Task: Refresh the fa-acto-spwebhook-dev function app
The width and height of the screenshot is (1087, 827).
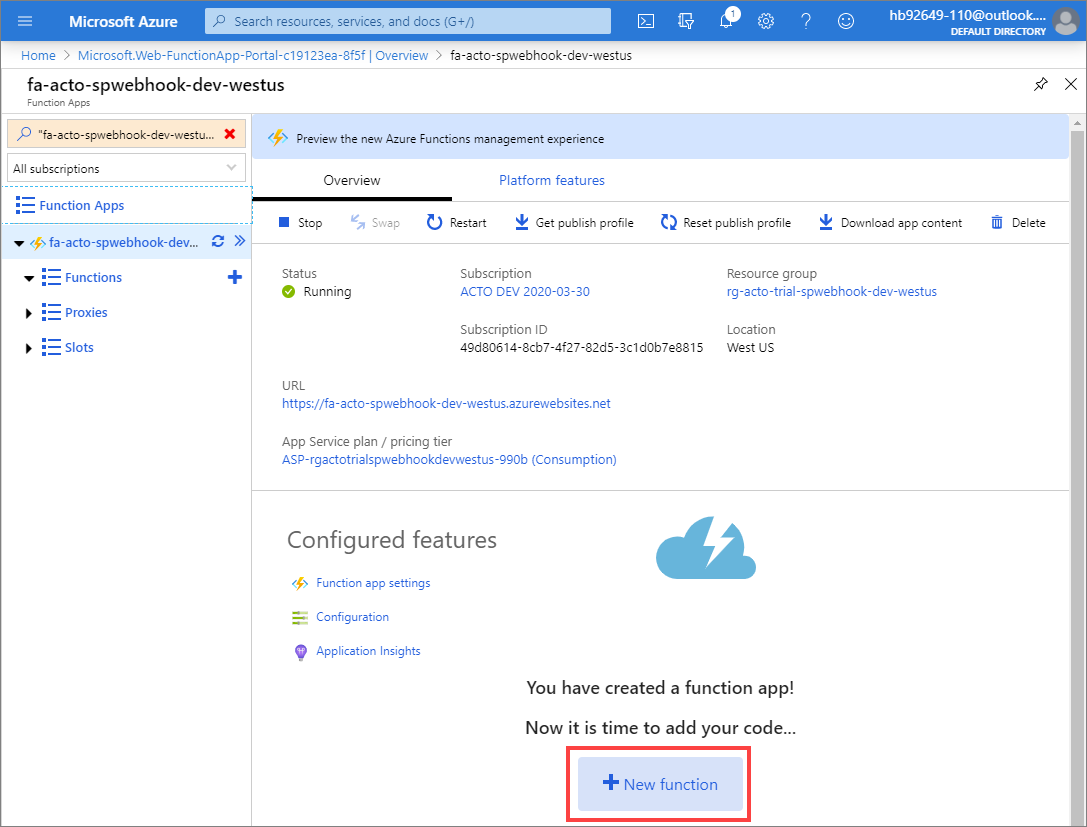Action: [x=218, y=241]
